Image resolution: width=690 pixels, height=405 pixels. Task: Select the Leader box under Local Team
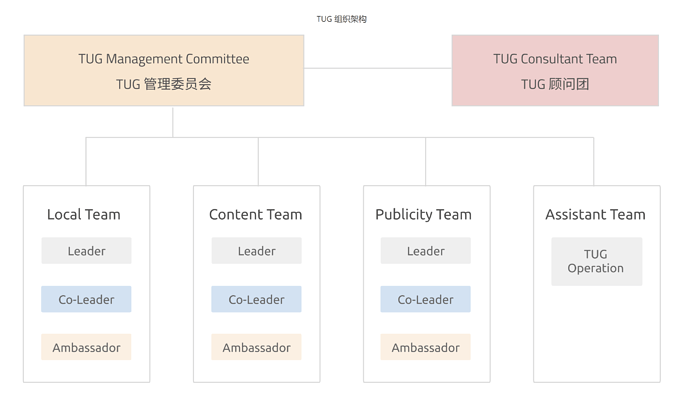[86, 251]
